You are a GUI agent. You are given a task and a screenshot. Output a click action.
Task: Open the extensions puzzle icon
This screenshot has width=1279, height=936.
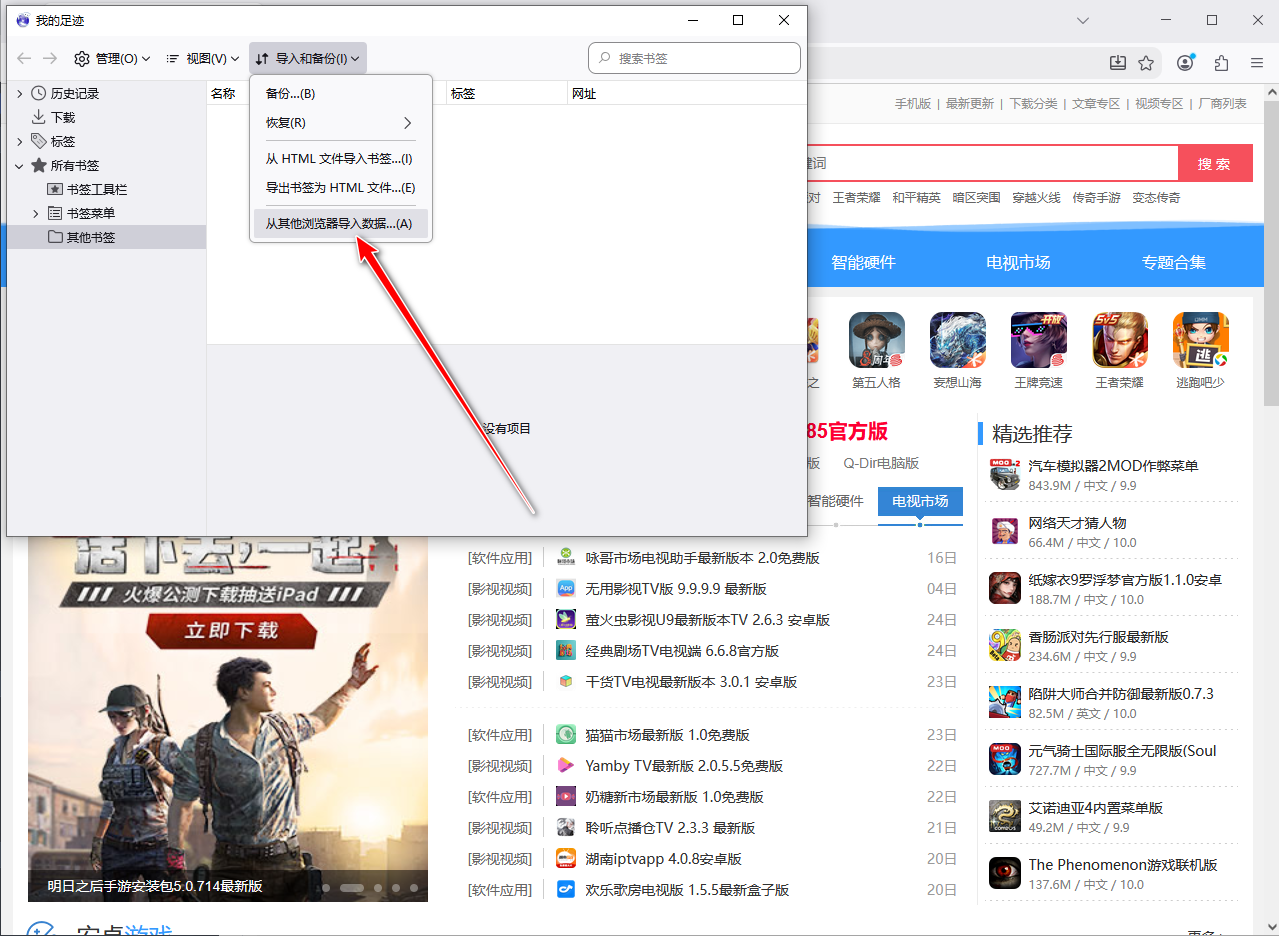1221,63
